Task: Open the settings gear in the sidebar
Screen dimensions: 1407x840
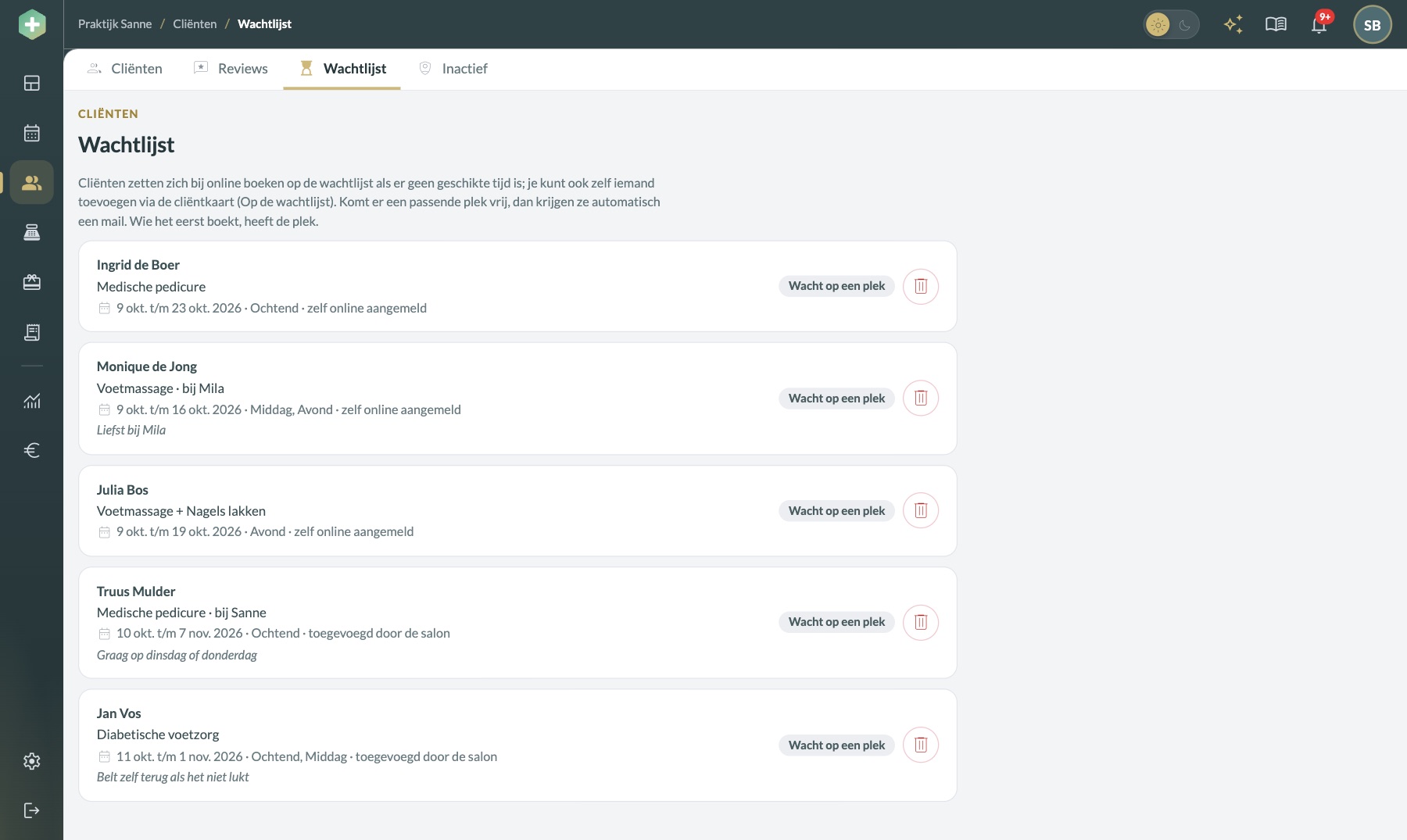Action: pos(32,761)
